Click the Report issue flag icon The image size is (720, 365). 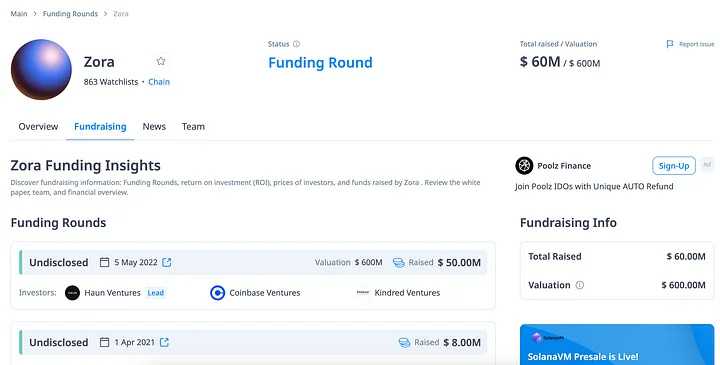(670, 44)
